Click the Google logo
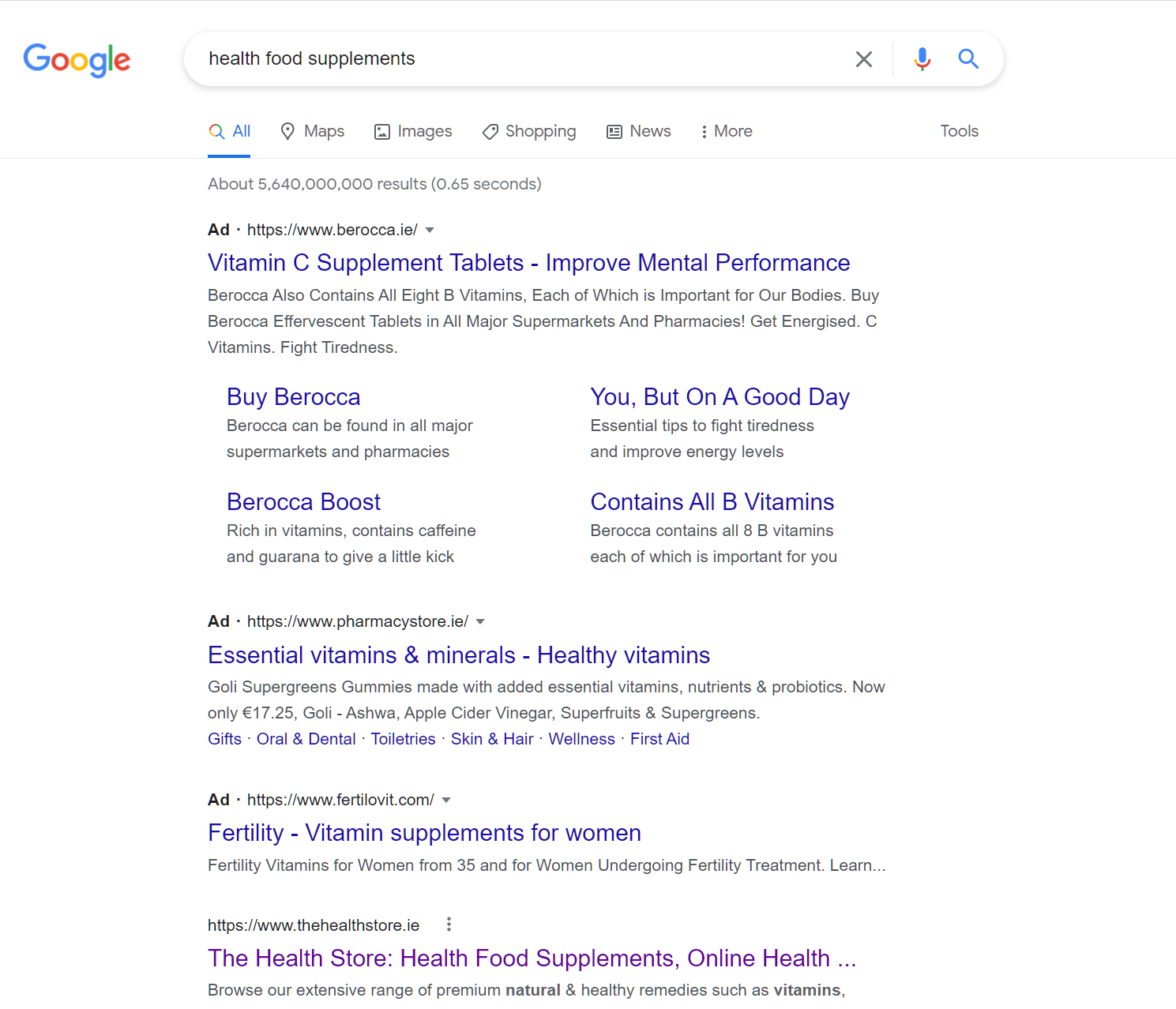The height and width of the screenshot is (1009, 1176). 77,60
